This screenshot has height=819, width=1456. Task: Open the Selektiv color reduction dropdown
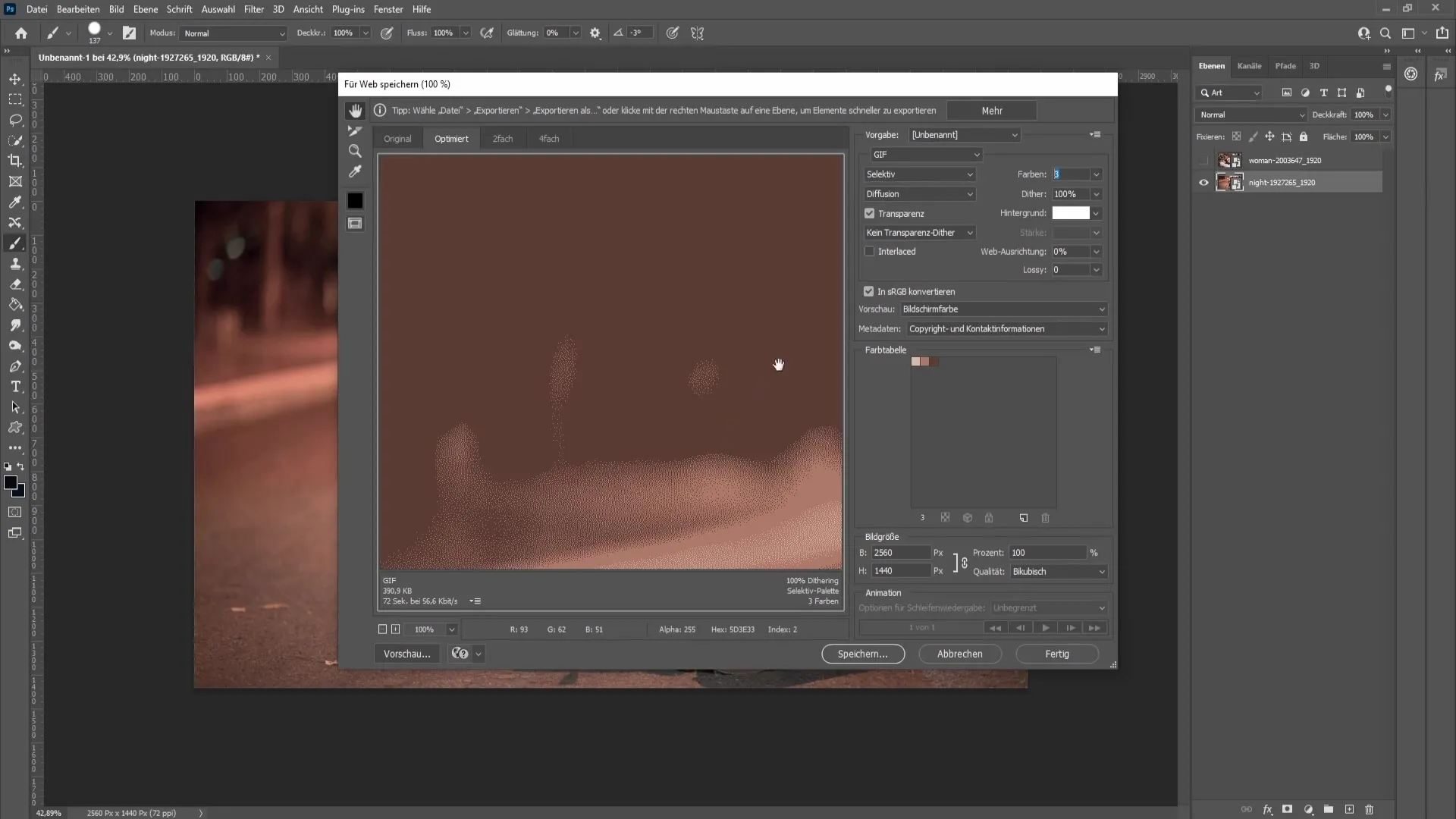coord(920,174)
